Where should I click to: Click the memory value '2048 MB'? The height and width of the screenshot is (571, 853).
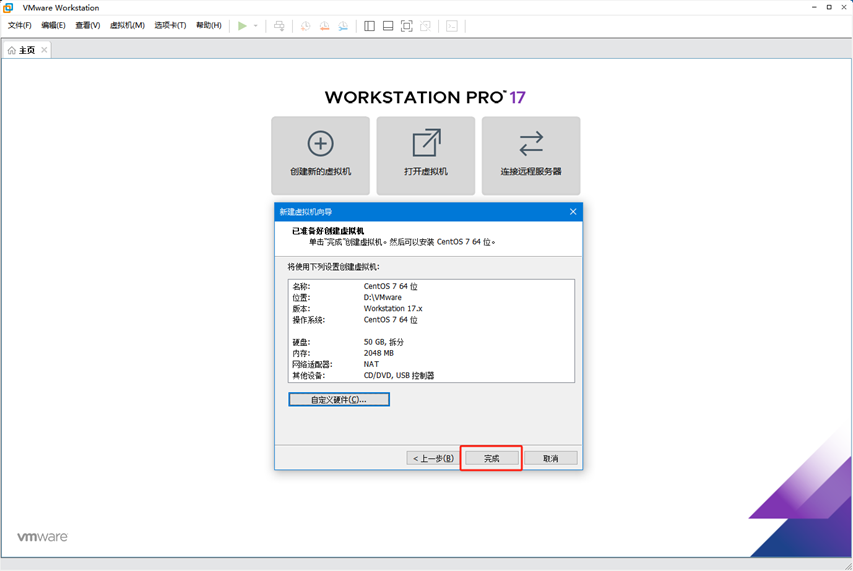coord(379,353)
